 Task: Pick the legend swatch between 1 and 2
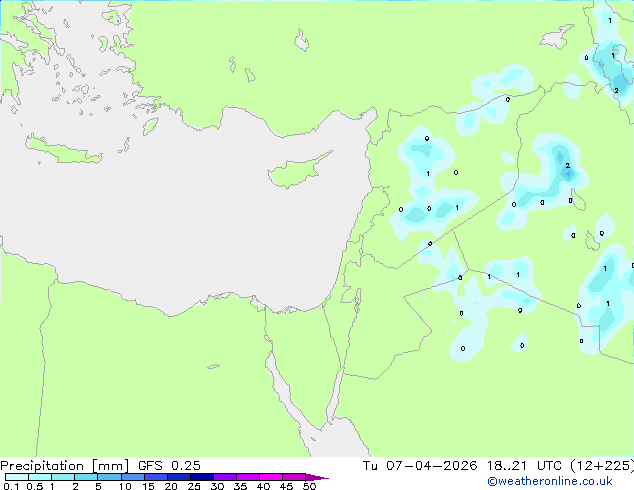pyautogui.click(x=63, y=477)
